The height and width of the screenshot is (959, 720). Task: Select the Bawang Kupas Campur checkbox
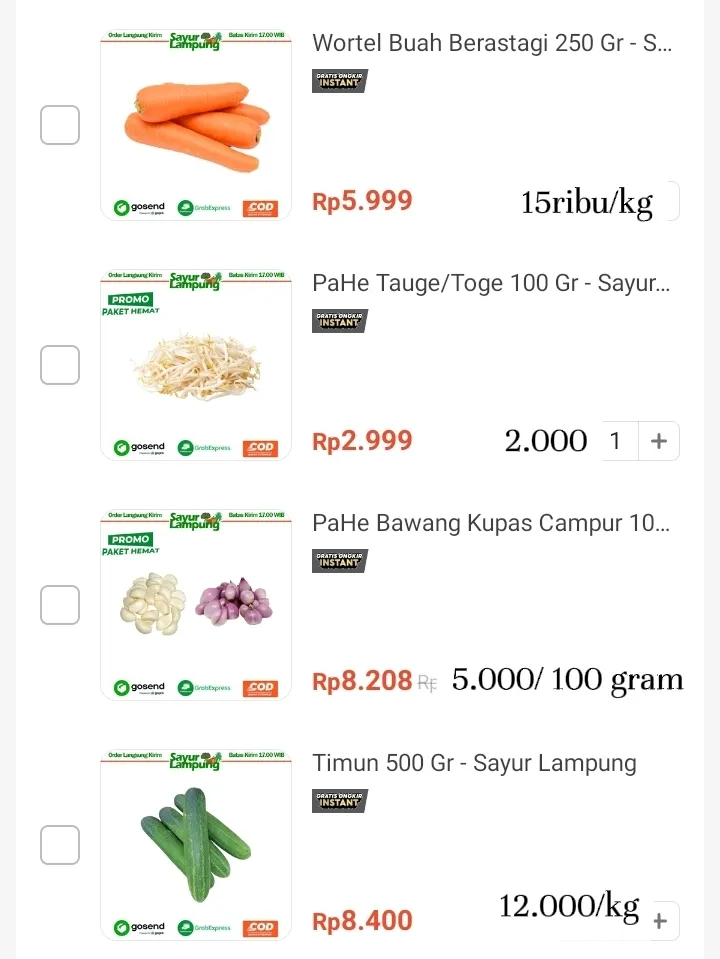[60, 605]
